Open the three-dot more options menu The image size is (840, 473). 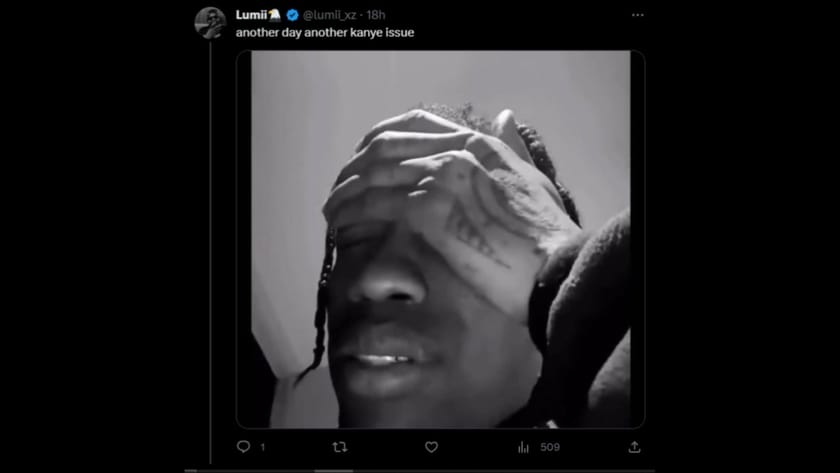(638, 15)
